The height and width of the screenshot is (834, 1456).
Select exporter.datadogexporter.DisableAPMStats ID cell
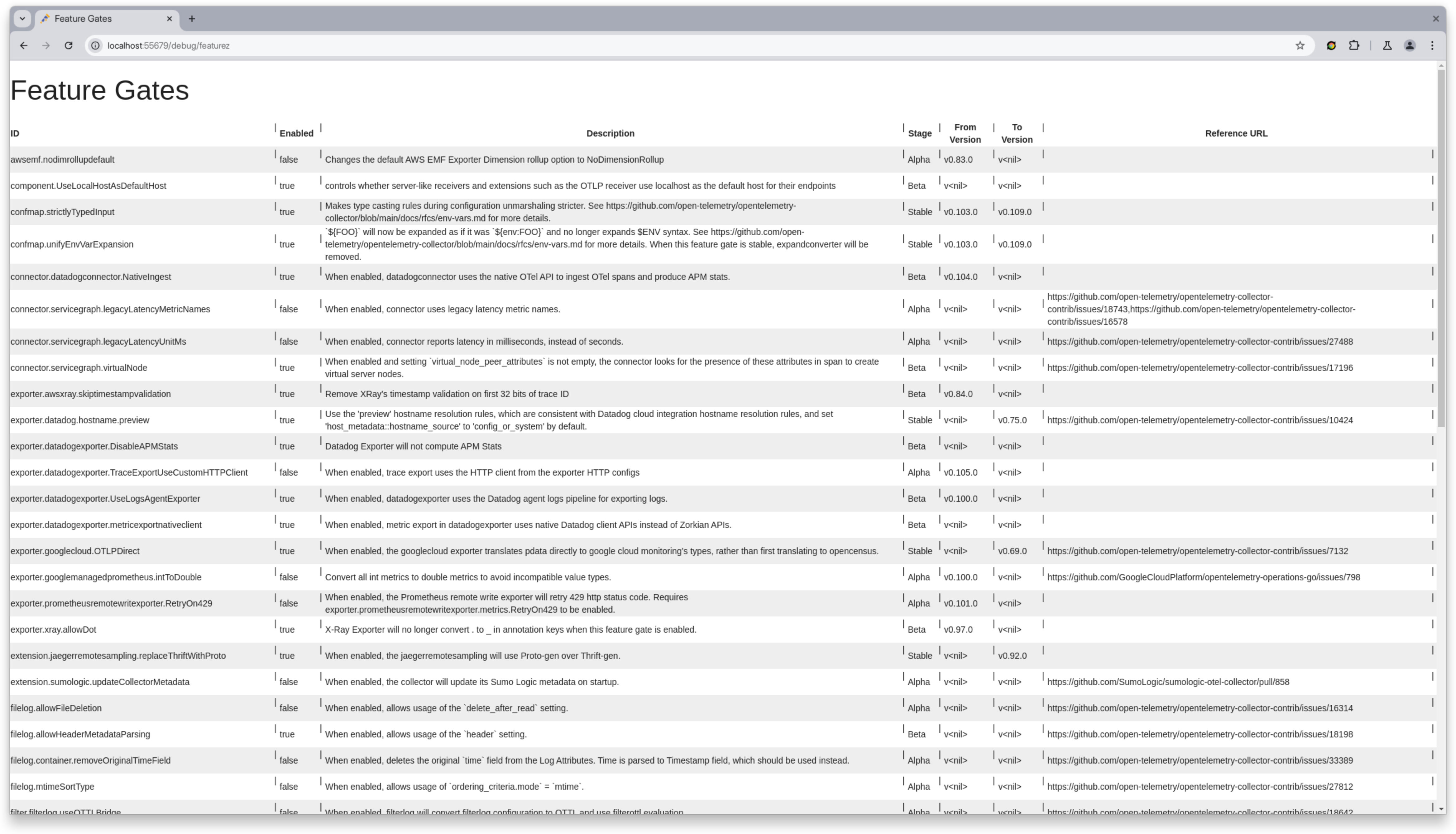coord(94,447)
